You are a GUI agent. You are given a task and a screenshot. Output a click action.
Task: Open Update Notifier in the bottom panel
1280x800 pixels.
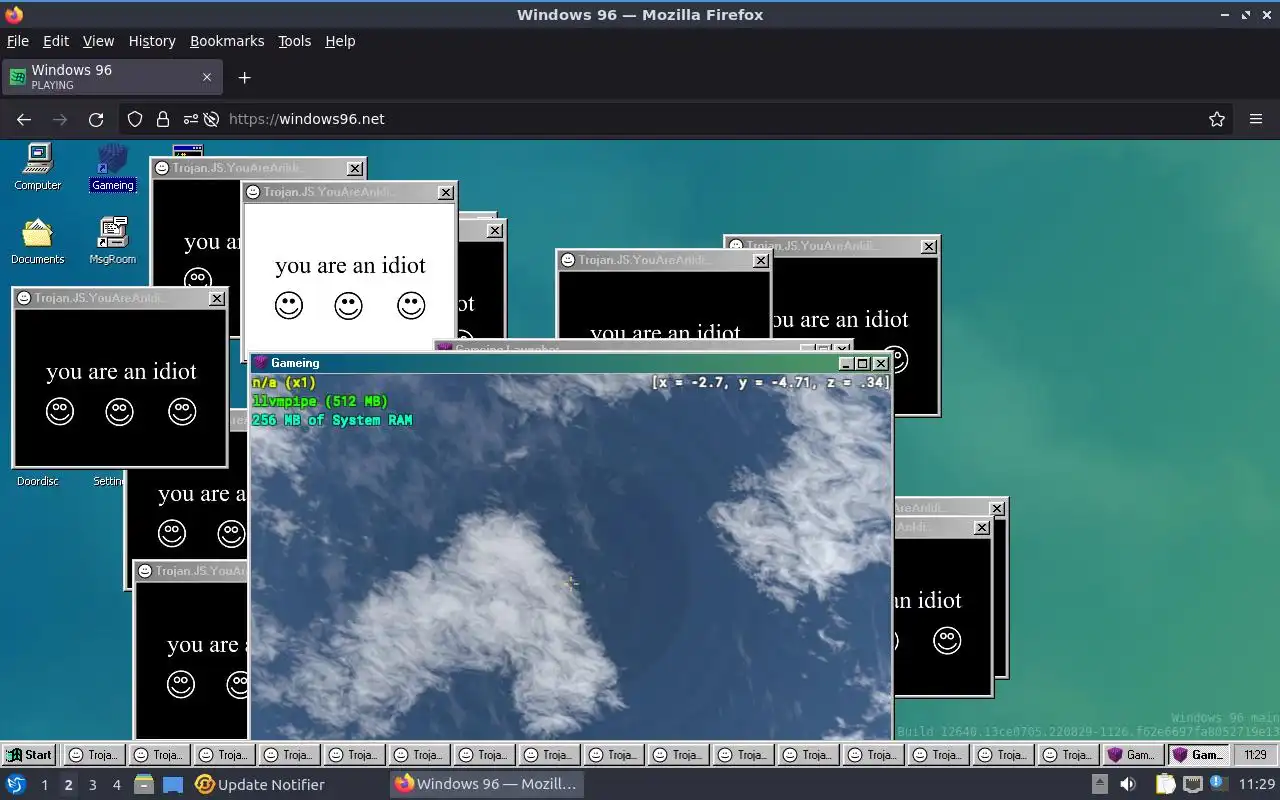click(x=260, y=785)
